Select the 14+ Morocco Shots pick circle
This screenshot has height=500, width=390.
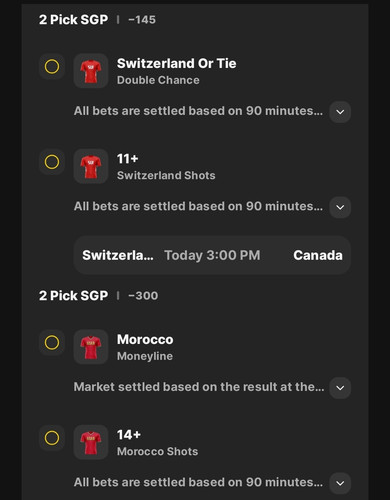point(52,438)
